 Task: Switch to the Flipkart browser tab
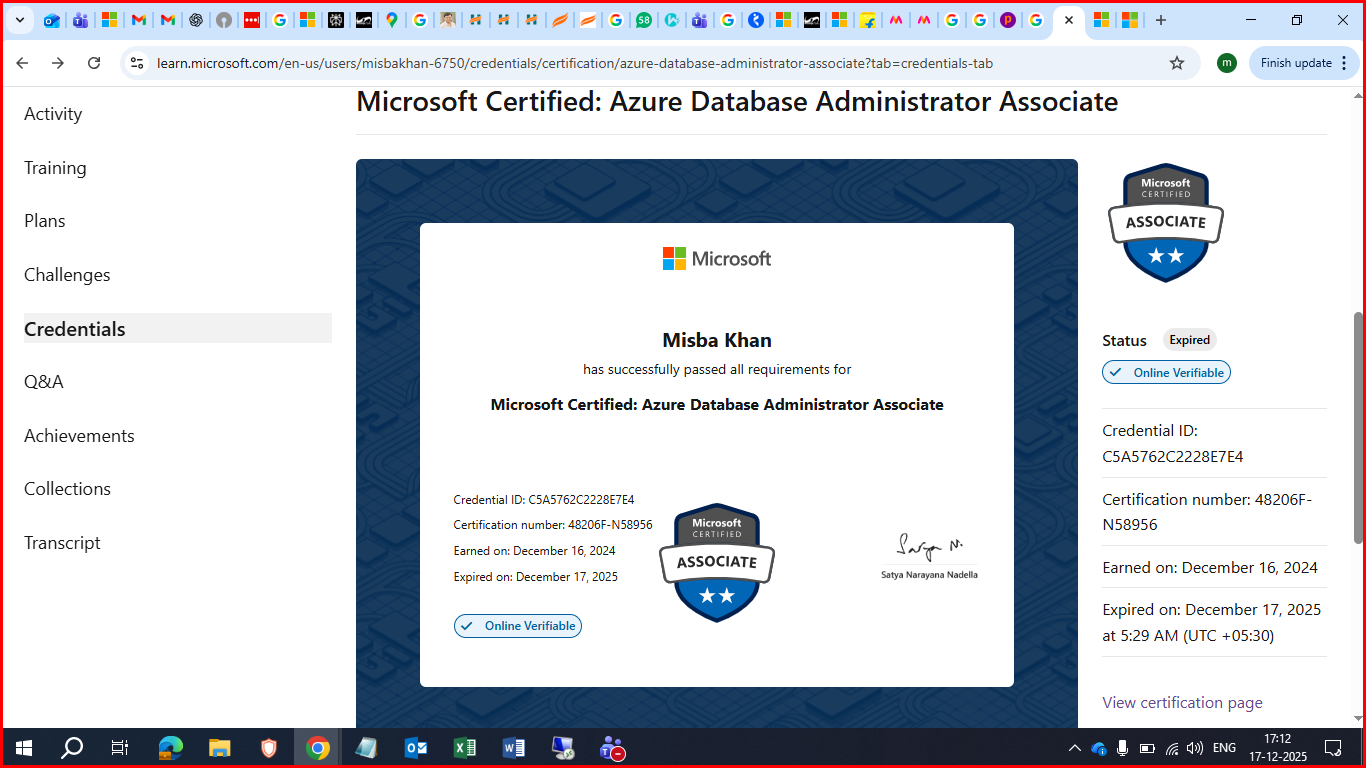click(x=868, y=20)
